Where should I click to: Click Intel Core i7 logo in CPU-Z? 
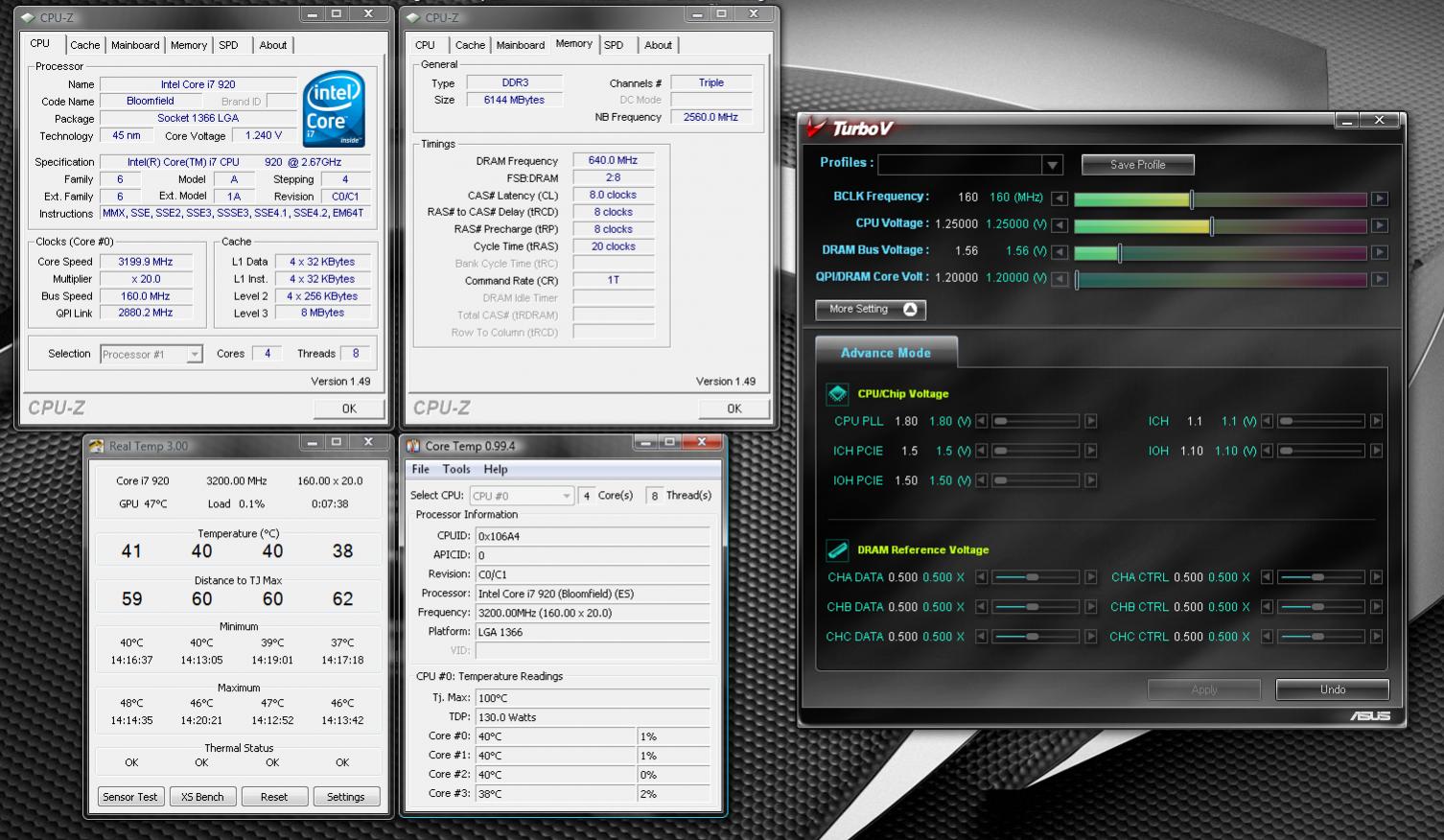(x=334, y=108)
